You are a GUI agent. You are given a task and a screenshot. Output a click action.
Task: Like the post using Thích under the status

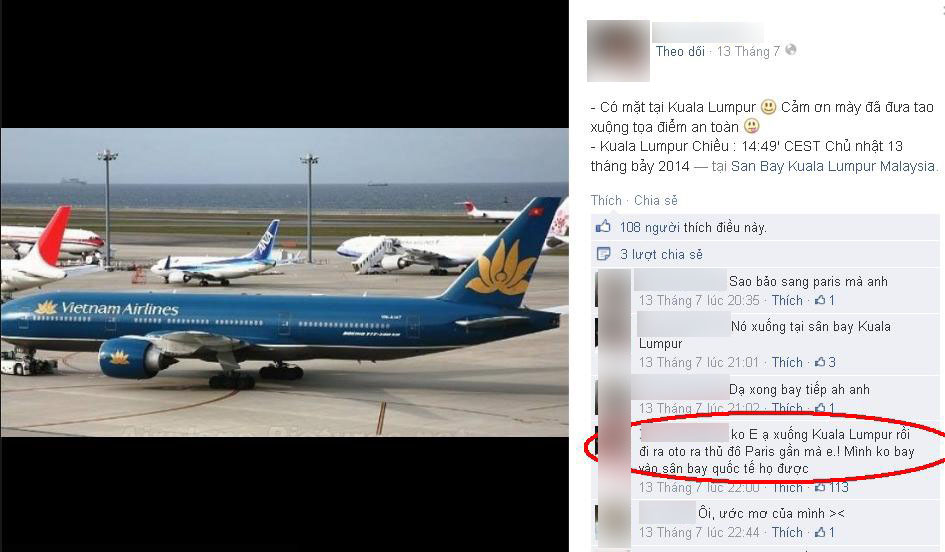pyautogui.click(x=606, y=200)
